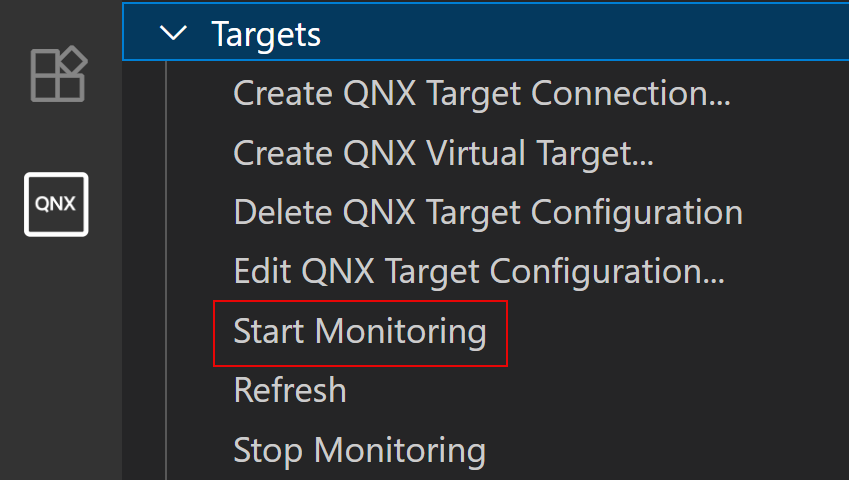Click the downward arrow beside Targets

pyautogui.click(x=174, y=33)
